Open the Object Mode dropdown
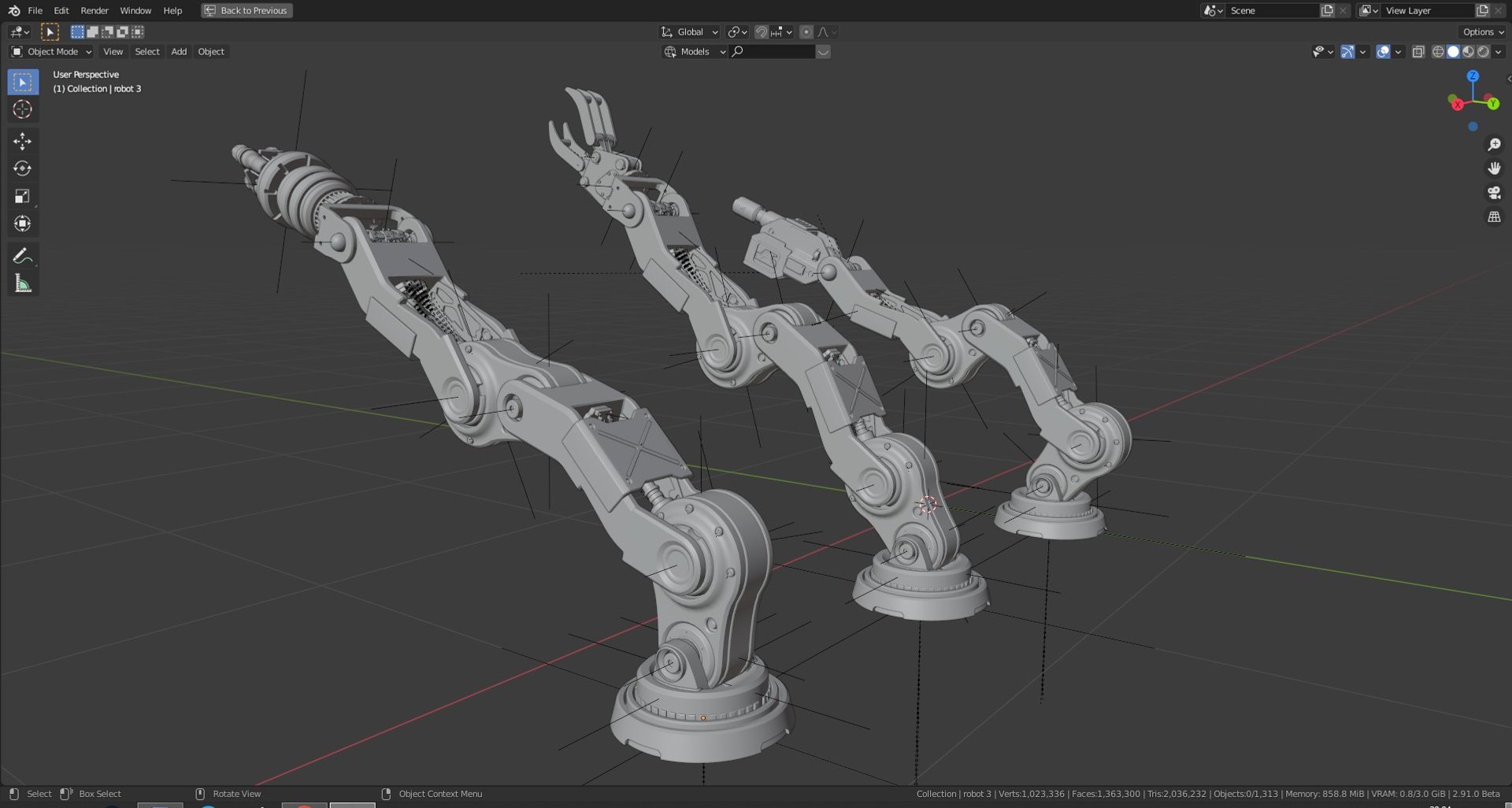 click(51, 52)
